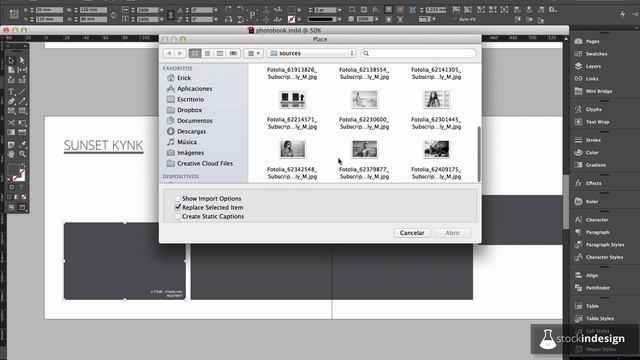Viewport: 640px width, 360px height.
Task: Choose the Scissors tool
Action: 11,122
